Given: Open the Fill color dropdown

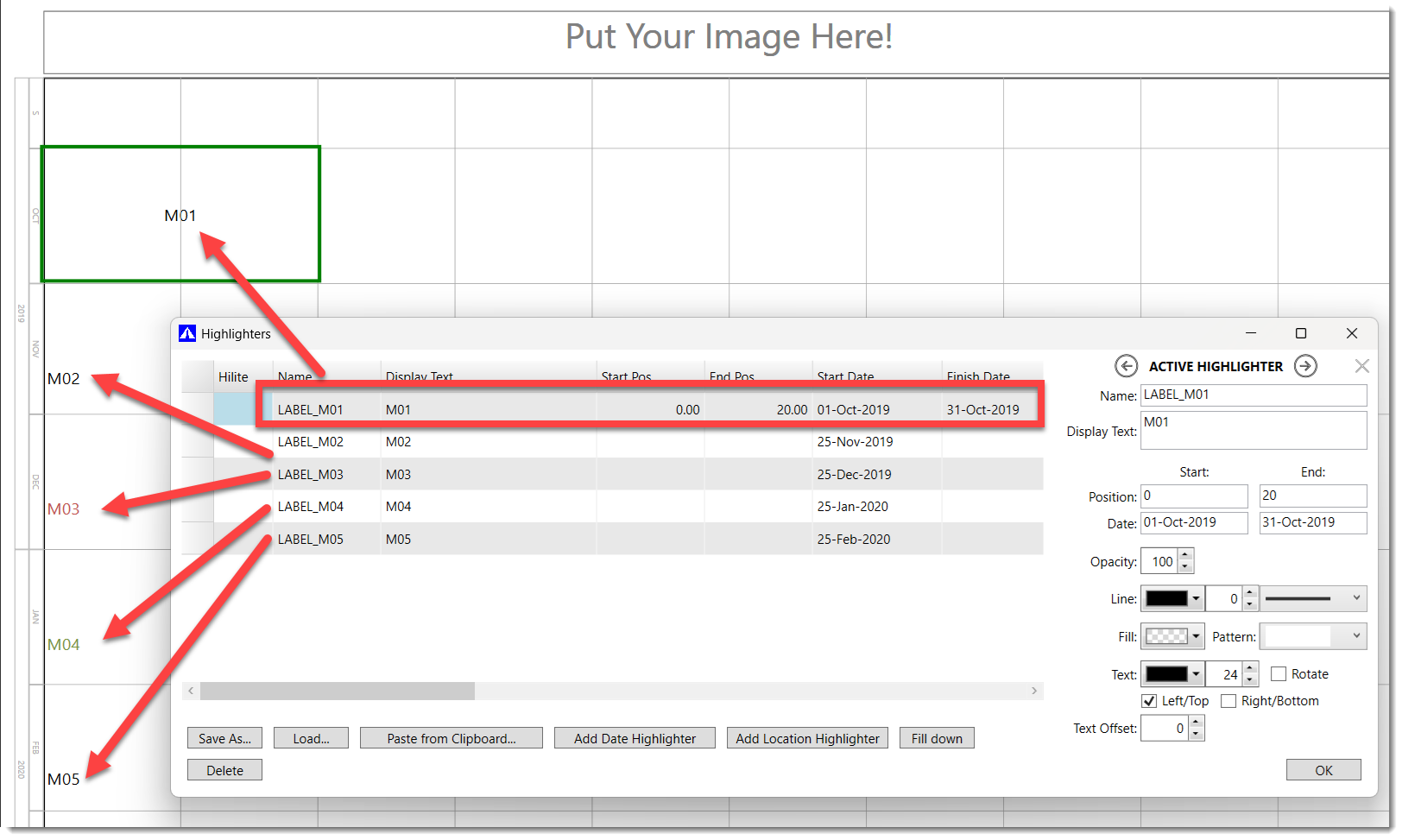Looking at the screenshot, I should coord(1196,636).
